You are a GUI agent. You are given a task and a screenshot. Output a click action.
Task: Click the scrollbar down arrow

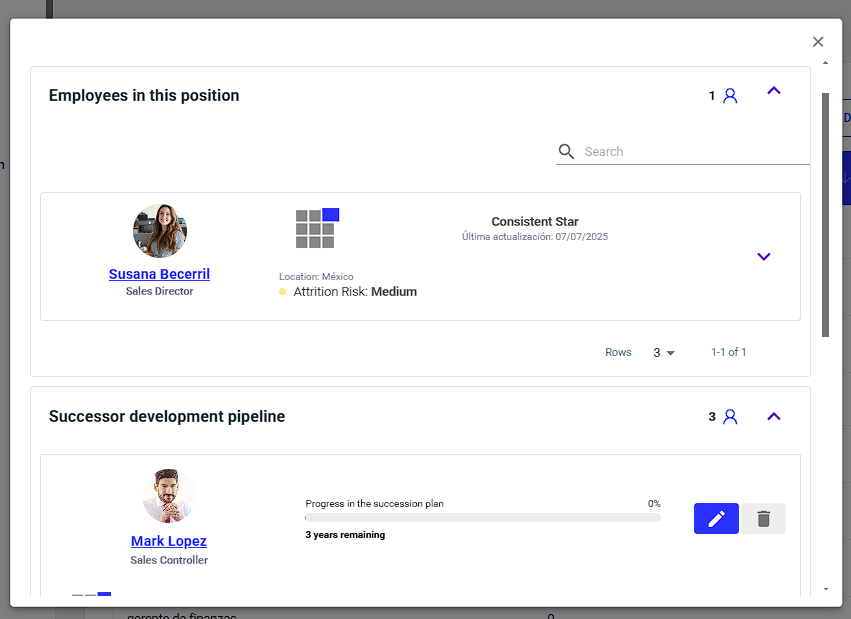point(825,589)
